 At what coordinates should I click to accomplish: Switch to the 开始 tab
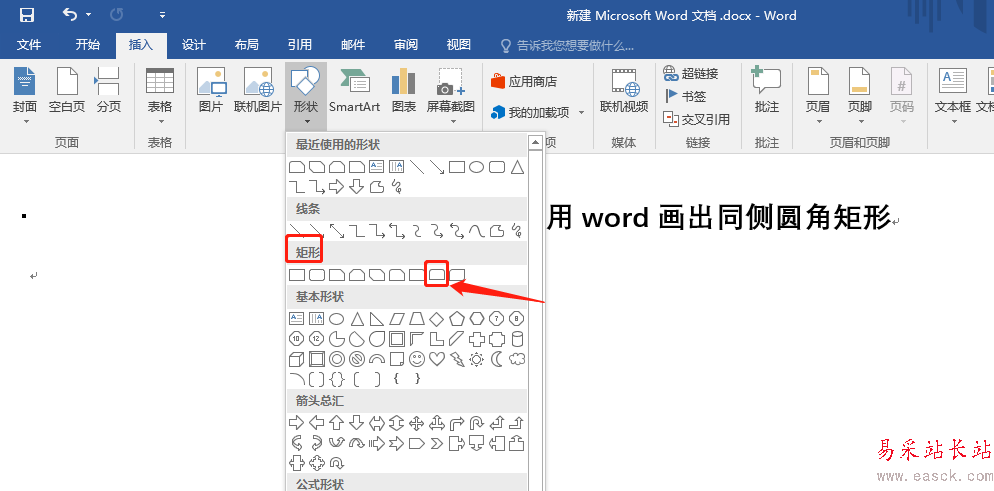point(87,44)
